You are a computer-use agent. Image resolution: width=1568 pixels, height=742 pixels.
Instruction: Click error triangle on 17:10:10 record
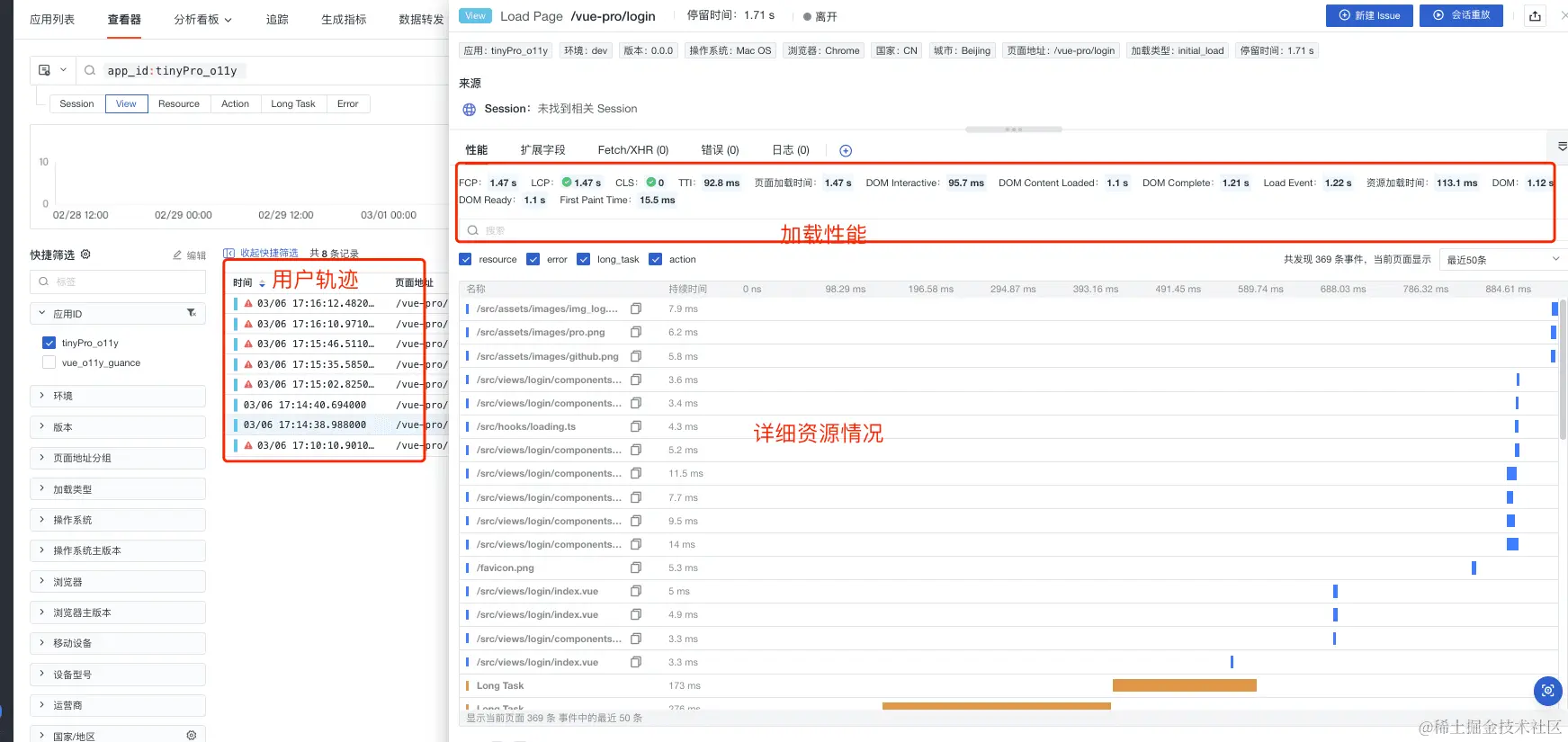click(248, 445)
